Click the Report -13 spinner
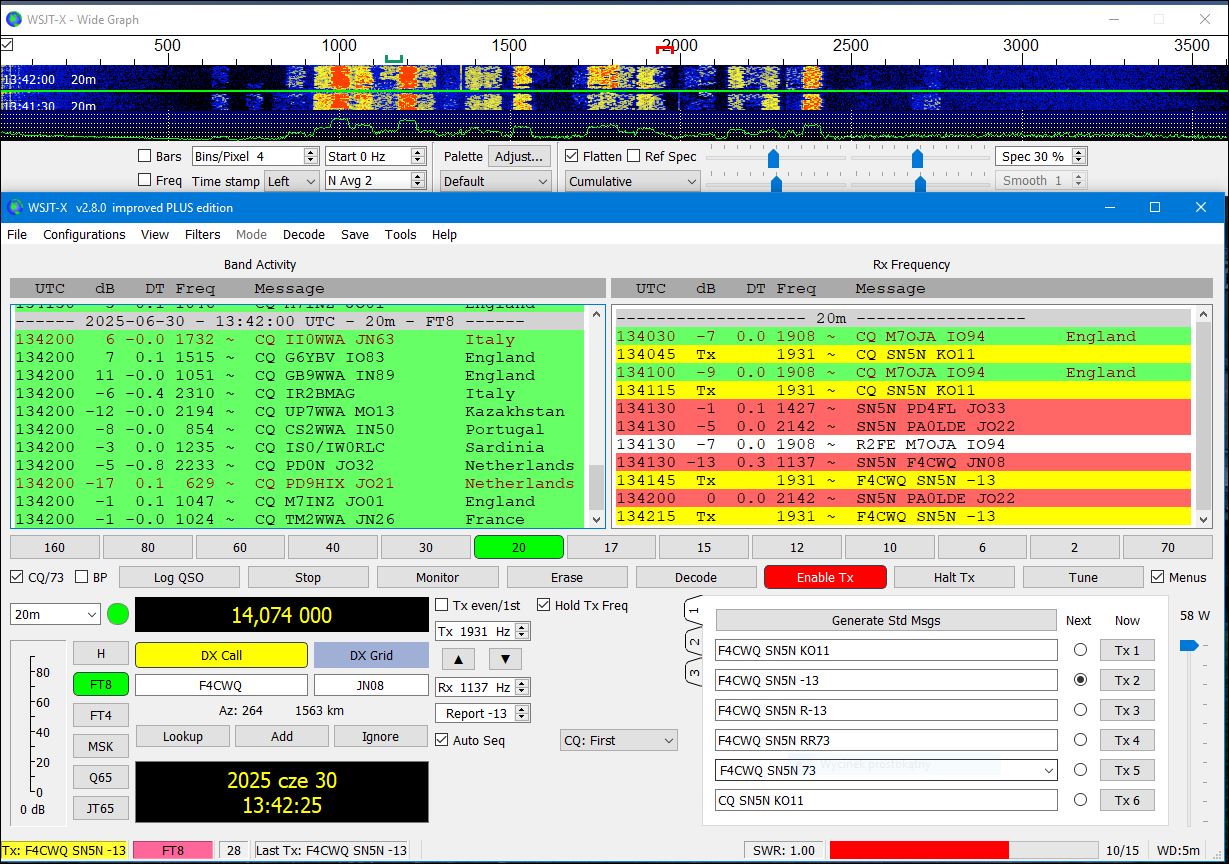Viewport: 1229px width, 864px height. tap(482, 713)
